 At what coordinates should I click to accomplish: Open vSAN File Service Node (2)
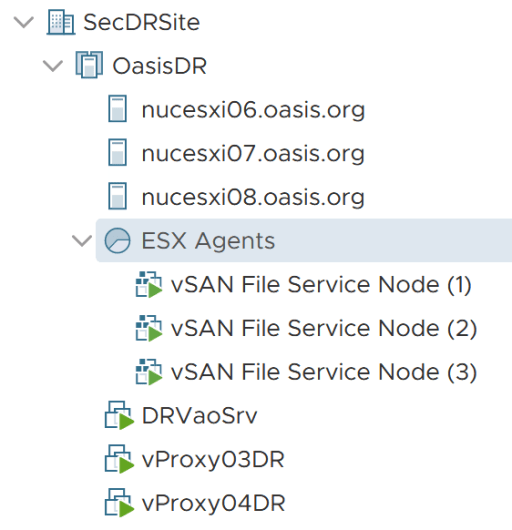(324, 328)
